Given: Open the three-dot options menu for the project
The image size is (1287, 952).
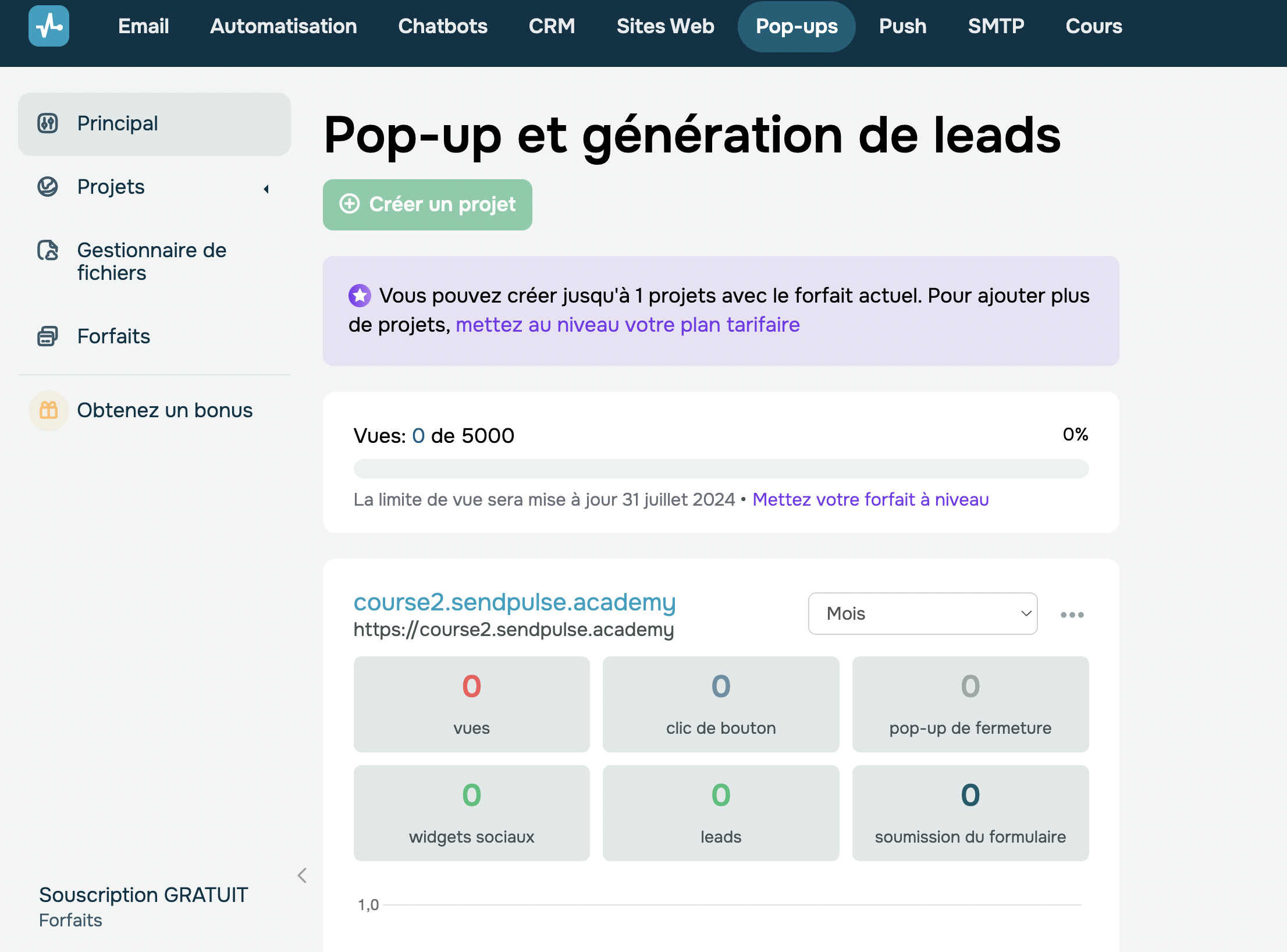Looking at the screenshot, I should coord(1072,614).
